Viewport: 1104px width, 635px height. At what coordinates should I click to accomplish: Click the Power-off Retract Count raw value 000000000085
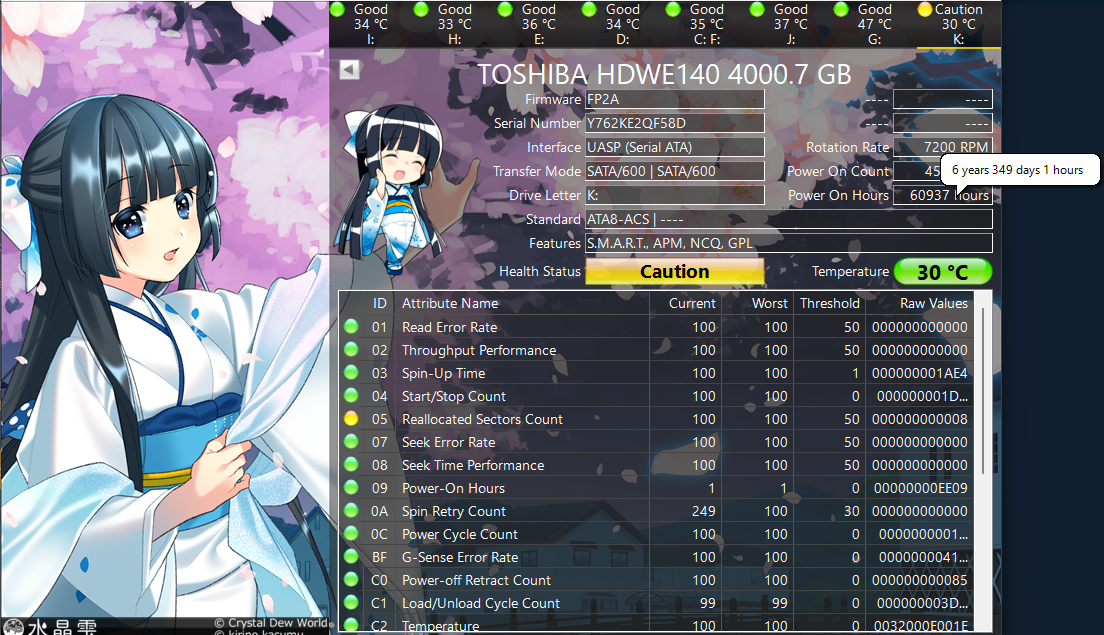coord(920,580)
